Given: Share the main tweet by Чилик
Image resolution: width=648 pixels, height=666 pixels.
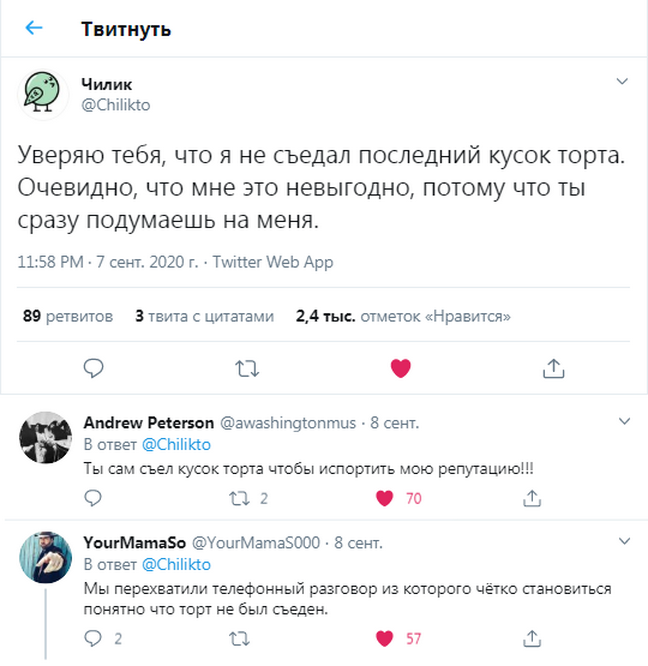Looking at the screenshot, I should pyautogui.click(x=553, y=368).
